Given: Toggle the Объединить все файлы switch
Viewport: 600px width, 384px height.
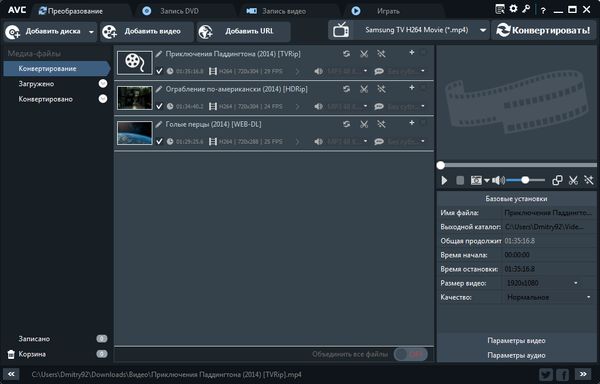Looking at the screenshot, I should (x=411, y=354).
